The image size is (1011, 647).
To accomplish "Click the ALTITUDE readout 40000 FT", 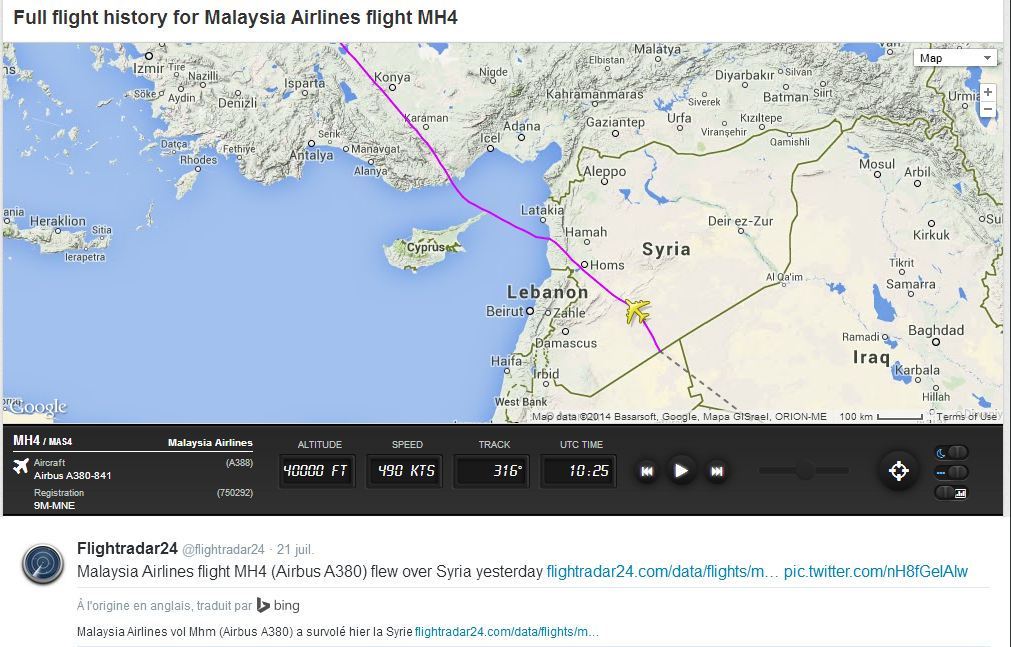I will (316, 471).
